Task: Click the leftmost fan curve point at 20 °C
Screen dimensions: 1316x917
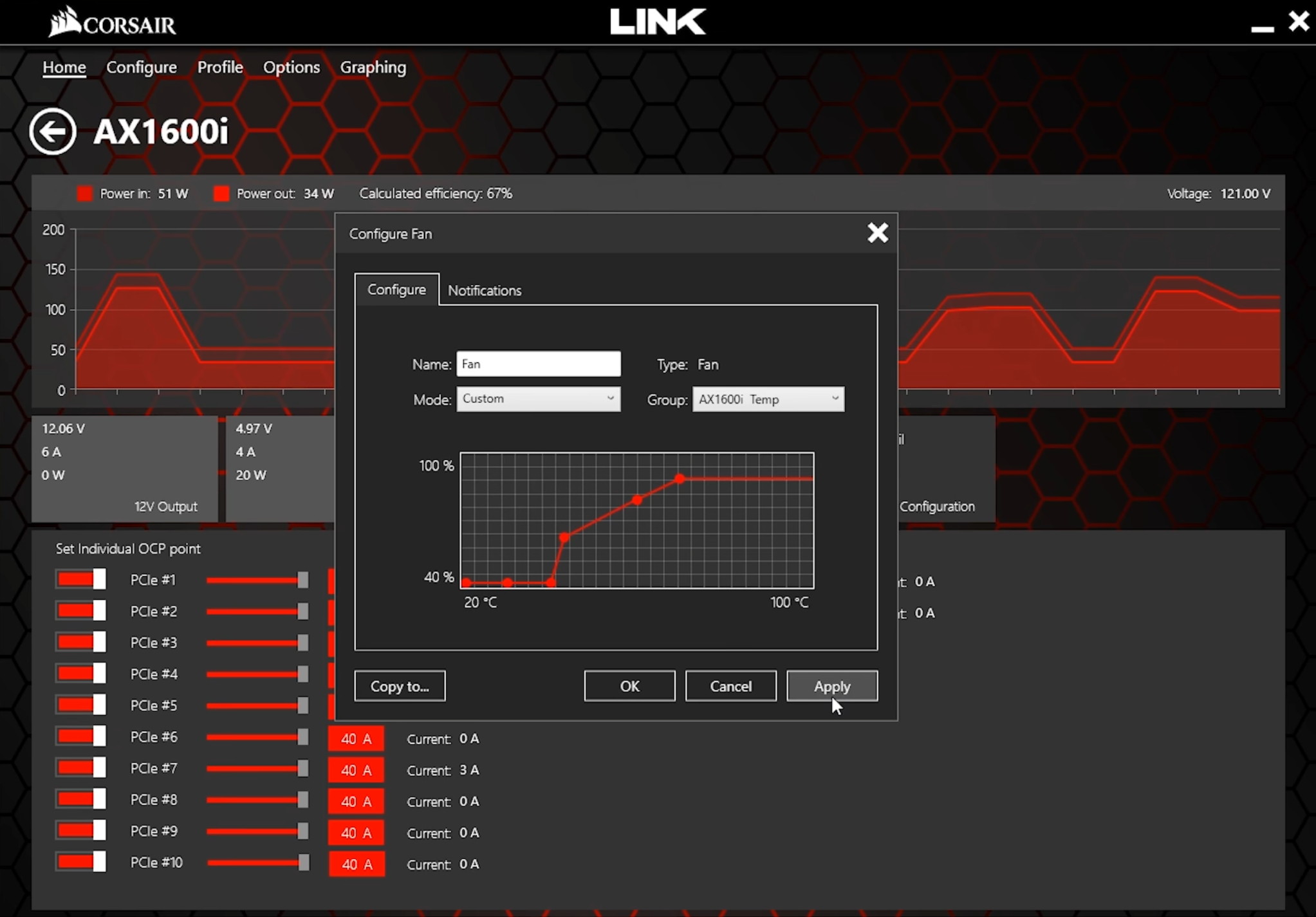Action: 467,583
